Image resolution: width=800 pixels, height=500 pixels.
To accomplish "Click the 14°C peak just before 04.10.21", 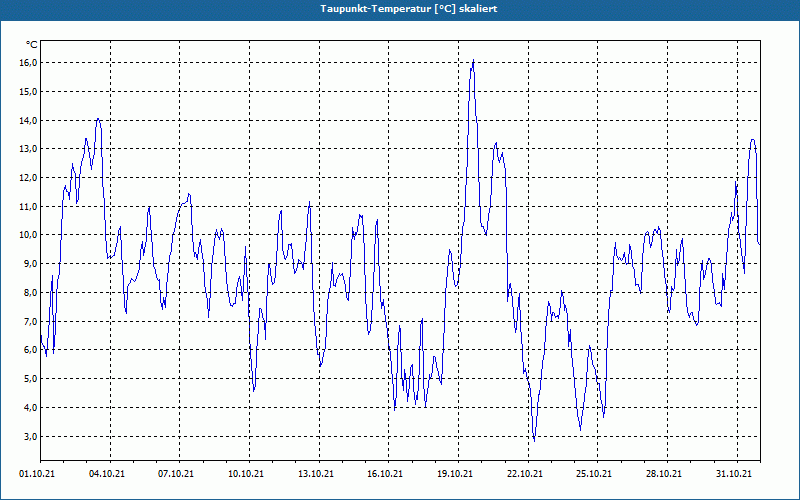I will click(x=98, y=119).
